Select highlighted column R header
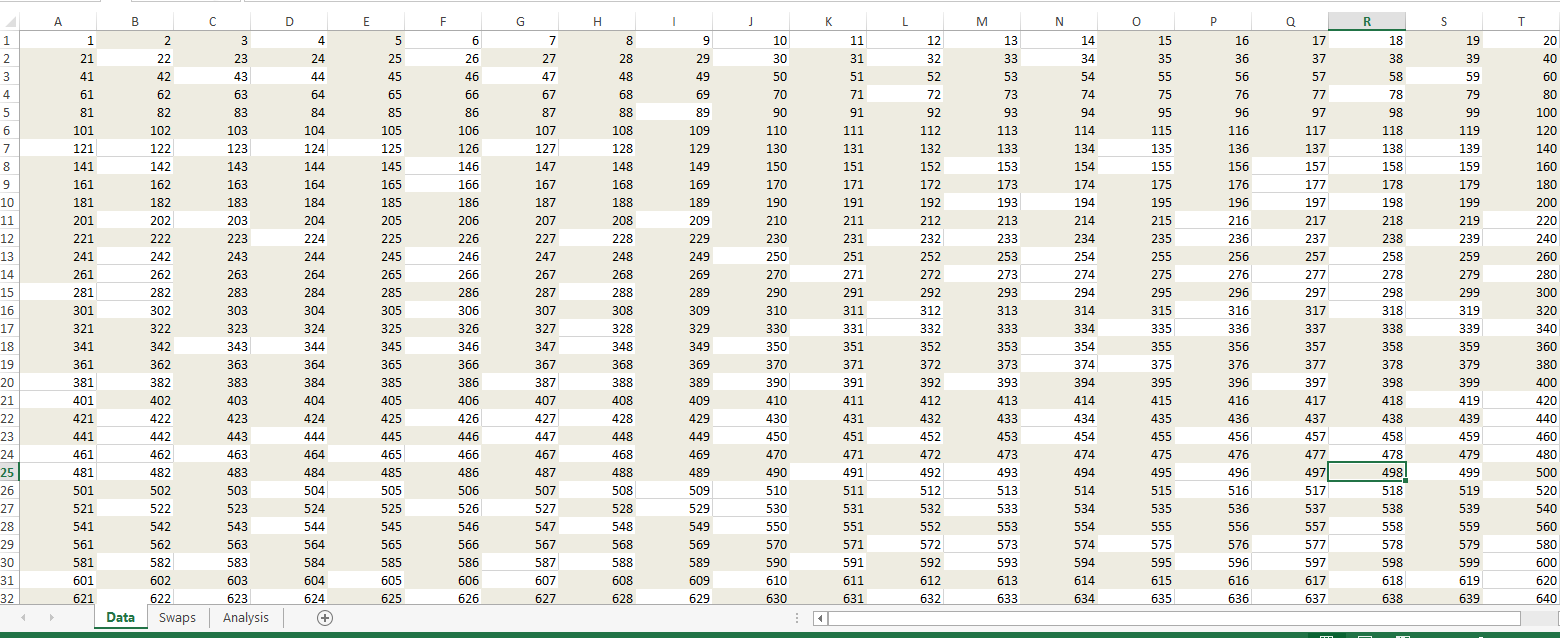Screen dimensions: 1560x638 (x=1367, y=21)
